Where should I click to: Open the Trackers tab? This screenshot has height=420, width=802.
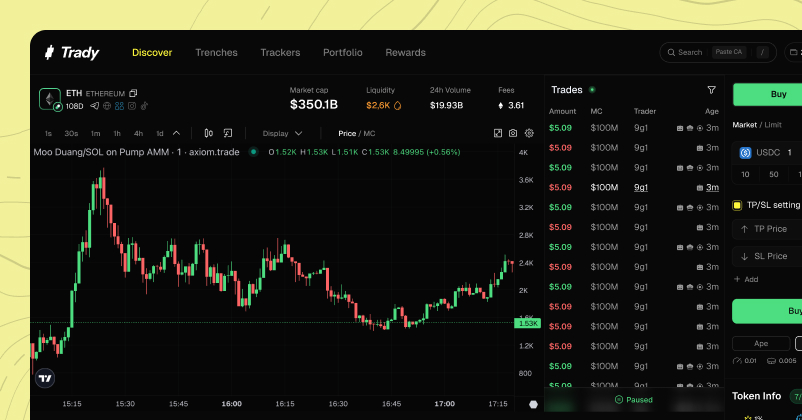tap(280, 52)
